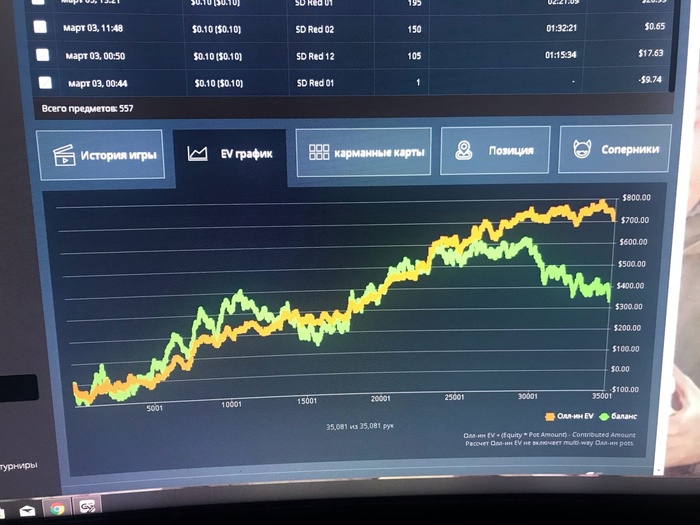Switch to the История игры tab
Image resolution: width=700 pixels, height=525 pixels.
click(101, 155)
